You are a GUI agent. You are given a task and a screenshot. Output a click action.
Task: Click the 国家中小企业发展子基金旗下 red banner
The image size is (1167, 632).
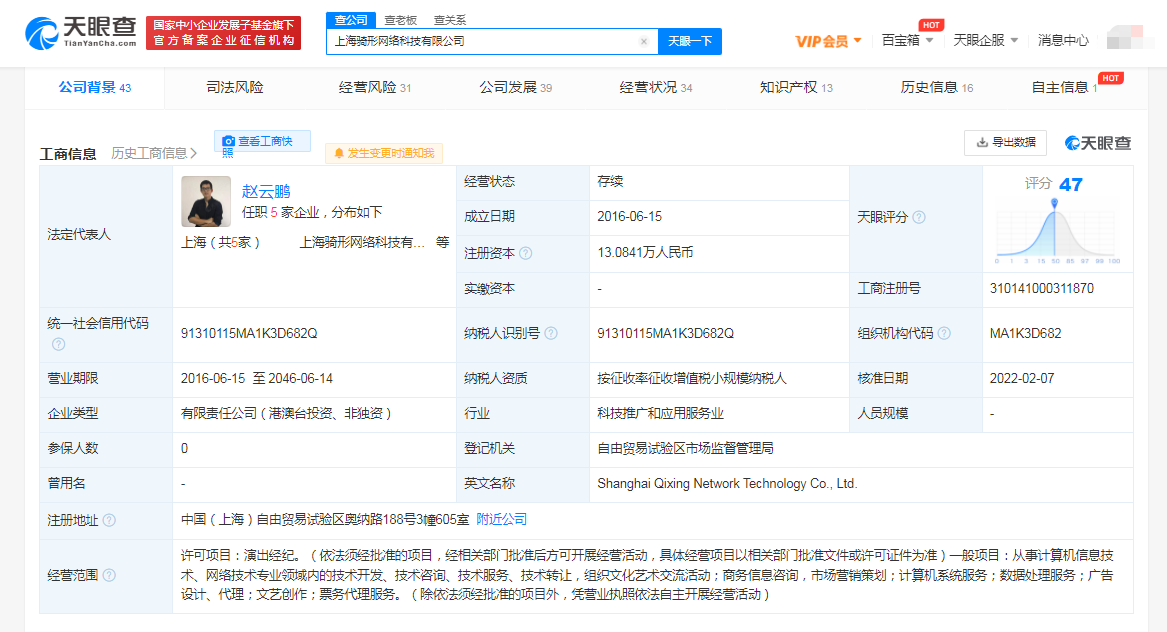coord(223,33)
